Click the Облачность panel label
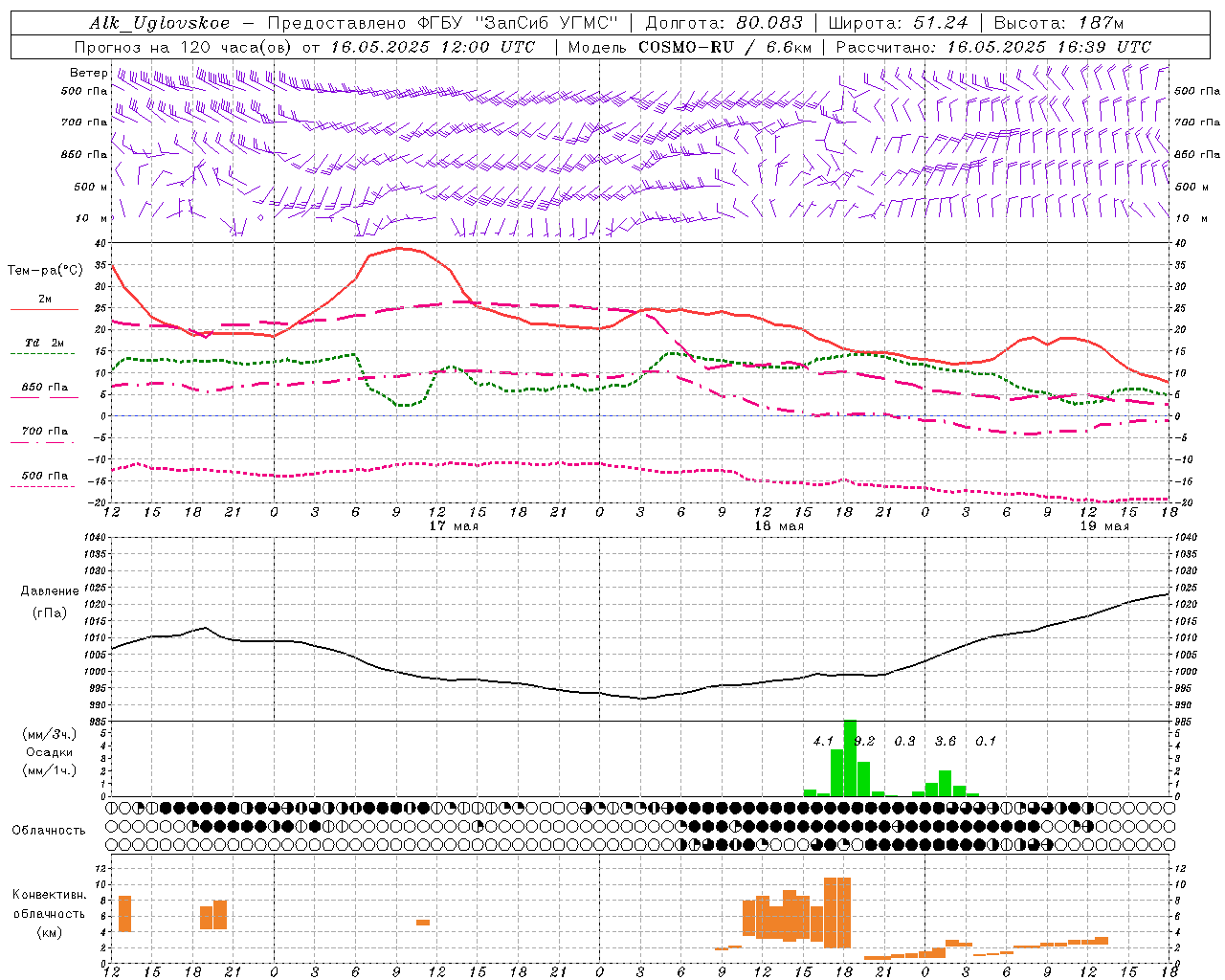 click(49, 831)
